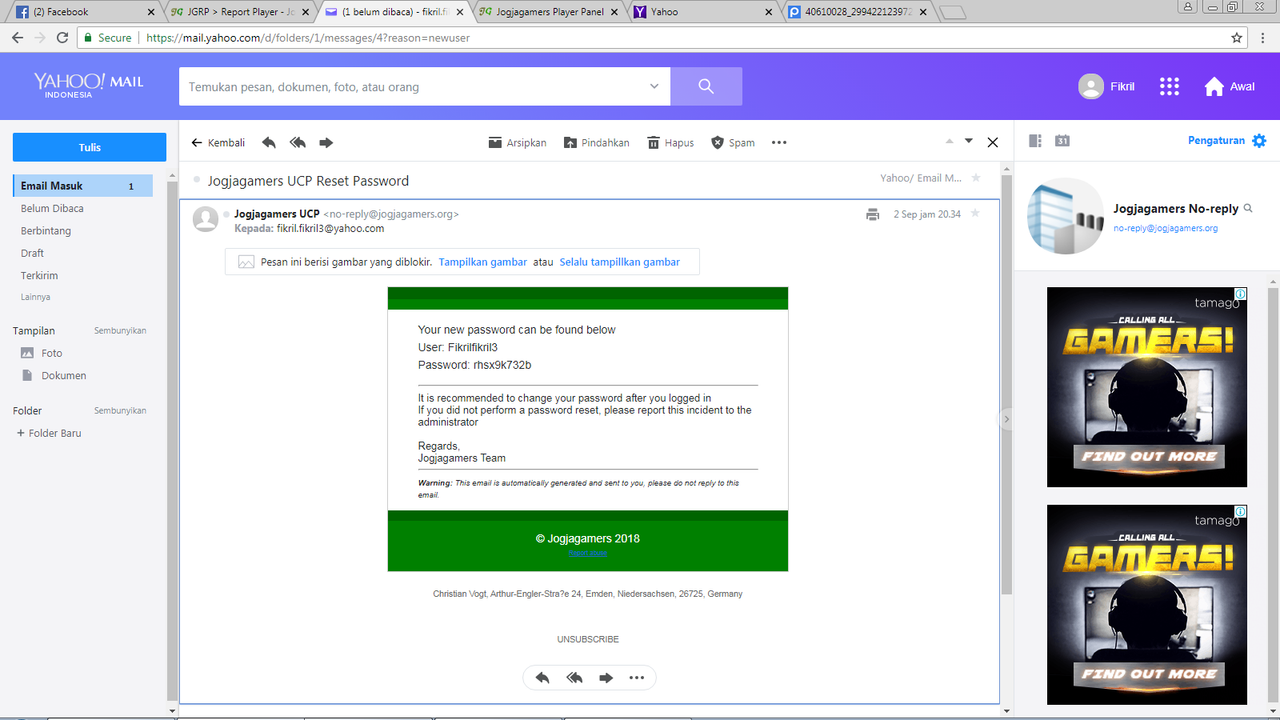1280x720 pixels.
Task: Mark the message as Spam
Action: [733, 143]
